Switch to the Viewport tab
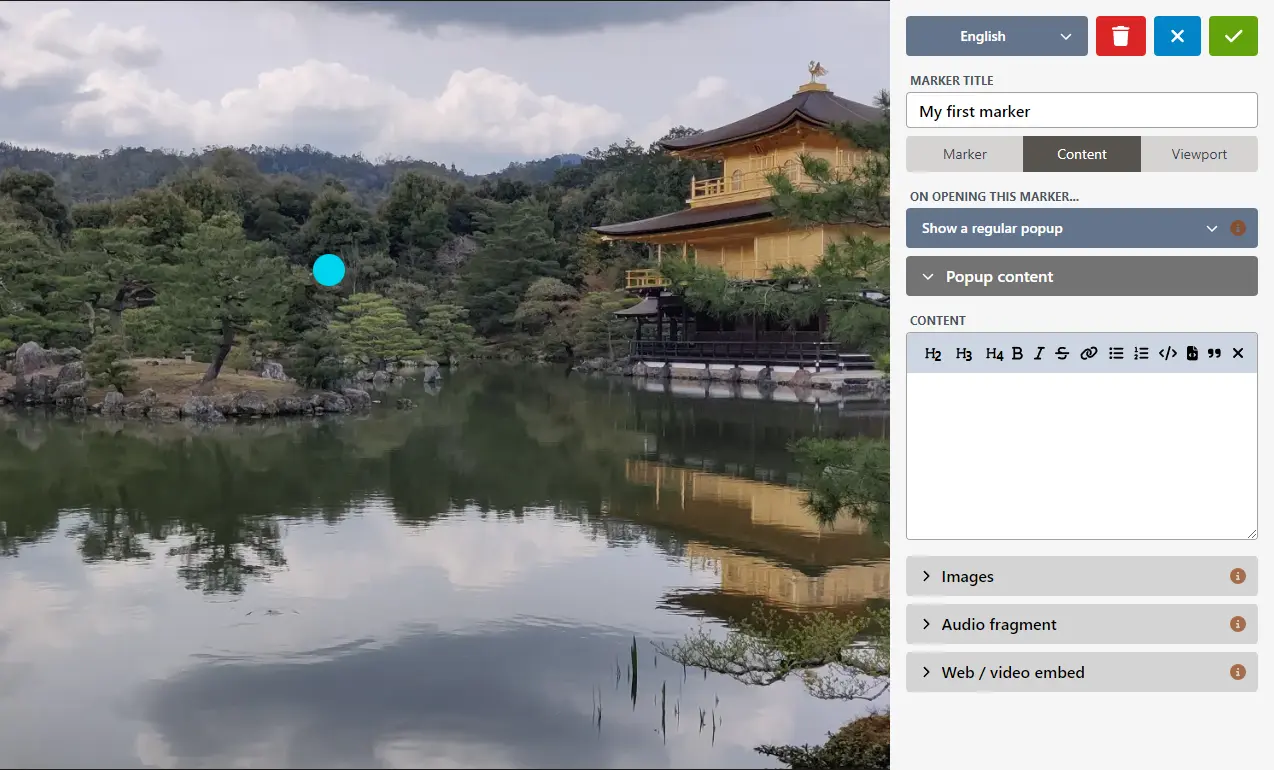The height and width of the screenshot is (770, 1274). 1199,154
